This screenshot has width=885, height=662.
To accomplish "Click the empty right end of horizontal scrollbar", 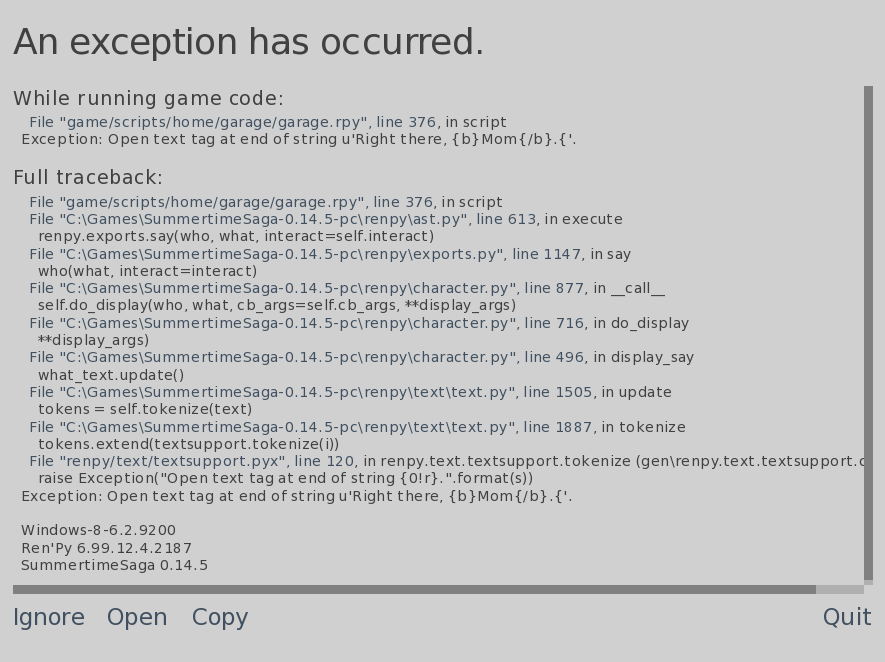I will pyautogui.click(x=840, y=590).
